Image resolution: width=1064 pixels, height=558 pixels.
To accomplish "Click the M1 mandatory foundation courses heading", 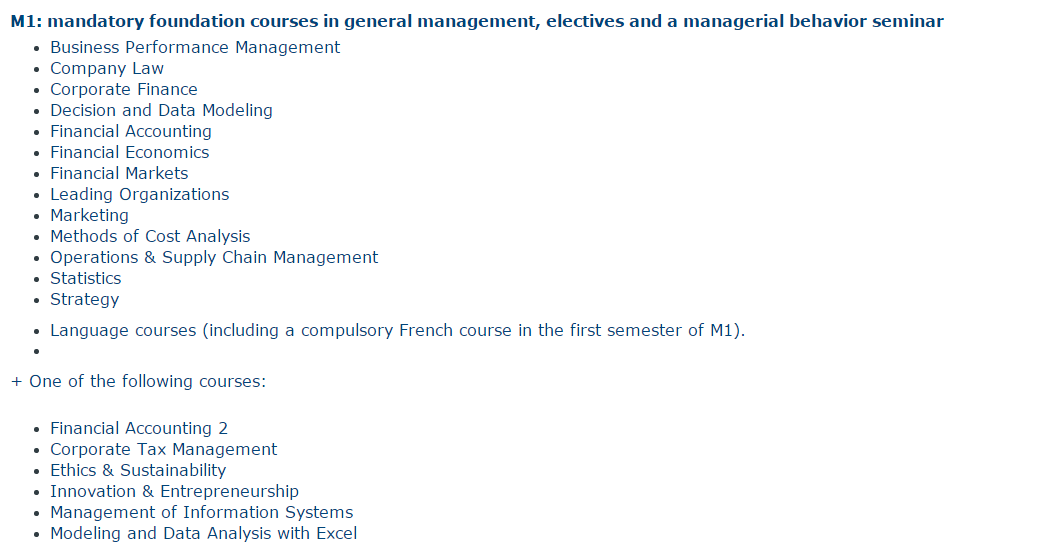I will coord(477,22).
